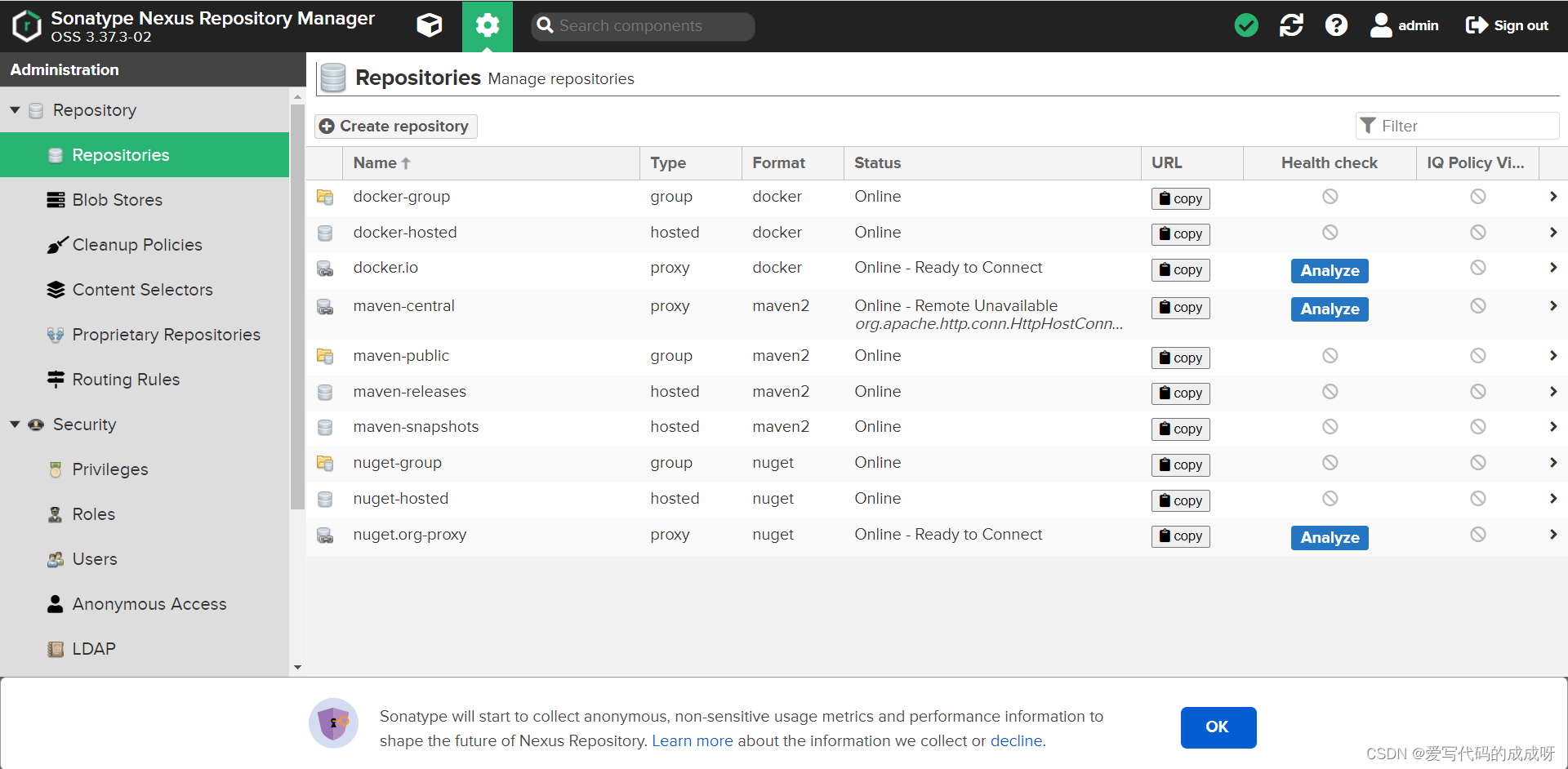
Task: Click Create repository button
Action: [x=395, y=126]
